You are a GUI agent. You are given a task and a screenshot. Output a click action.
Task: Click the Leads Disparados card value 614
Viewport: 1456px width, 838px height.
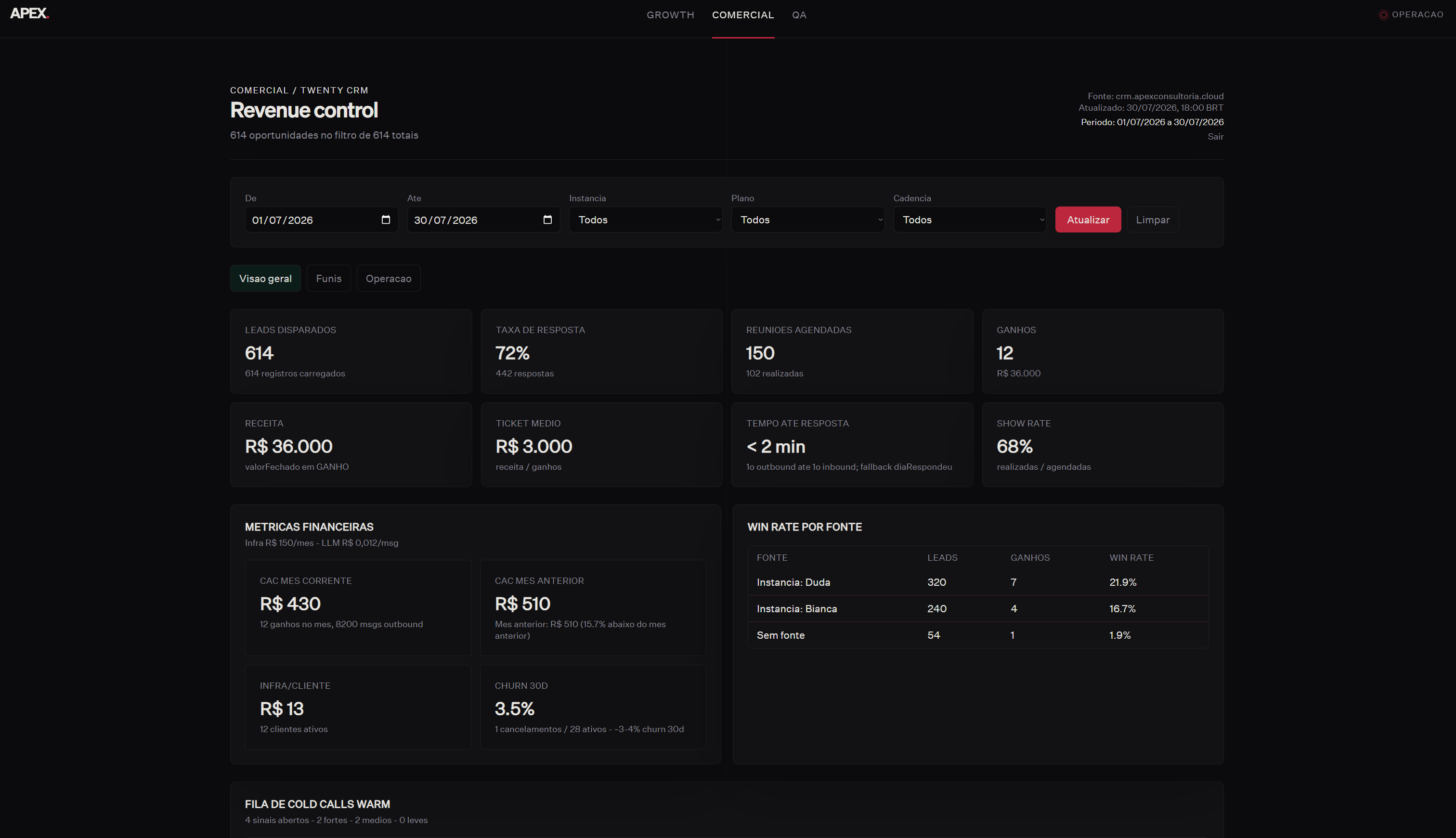(259, 353)
